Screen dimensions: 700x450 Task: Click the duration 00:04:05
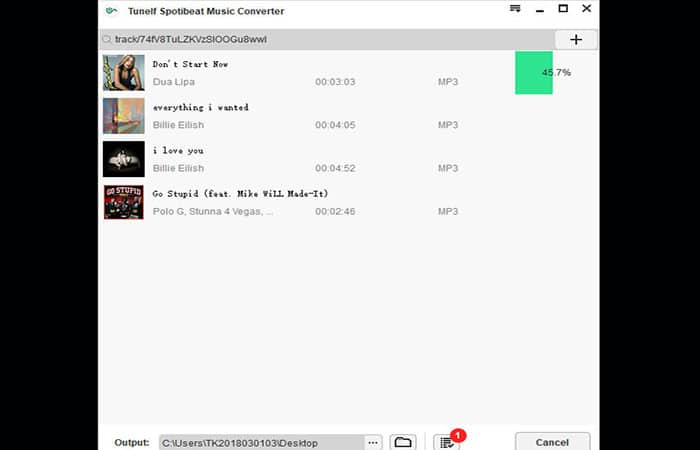pyautogui.click(x=335, y=125)
